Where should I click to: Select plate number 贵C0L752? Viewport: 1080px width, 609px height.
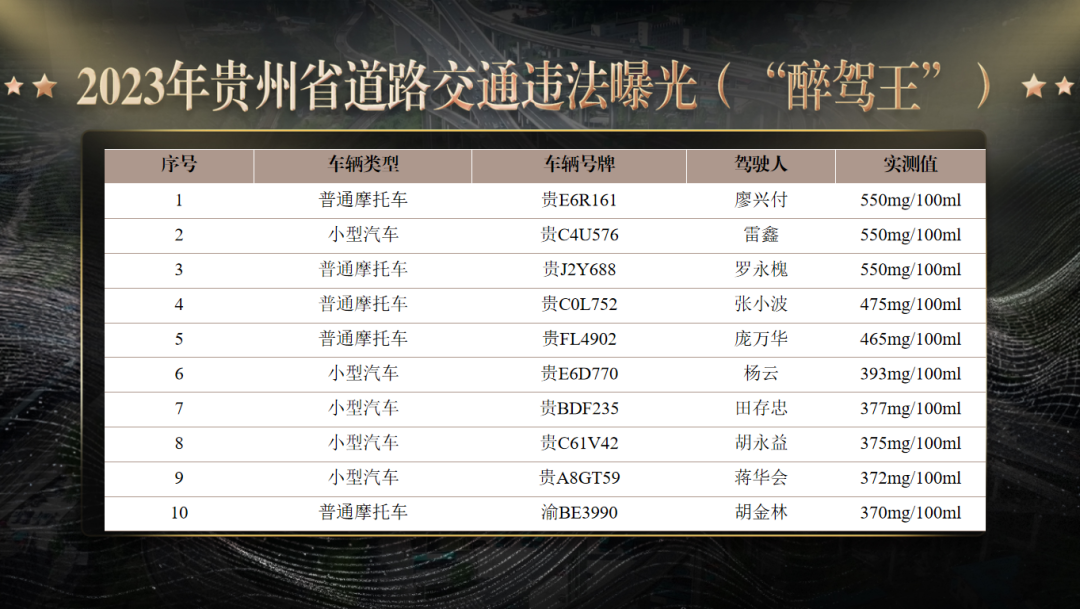[x=579, y=304]
